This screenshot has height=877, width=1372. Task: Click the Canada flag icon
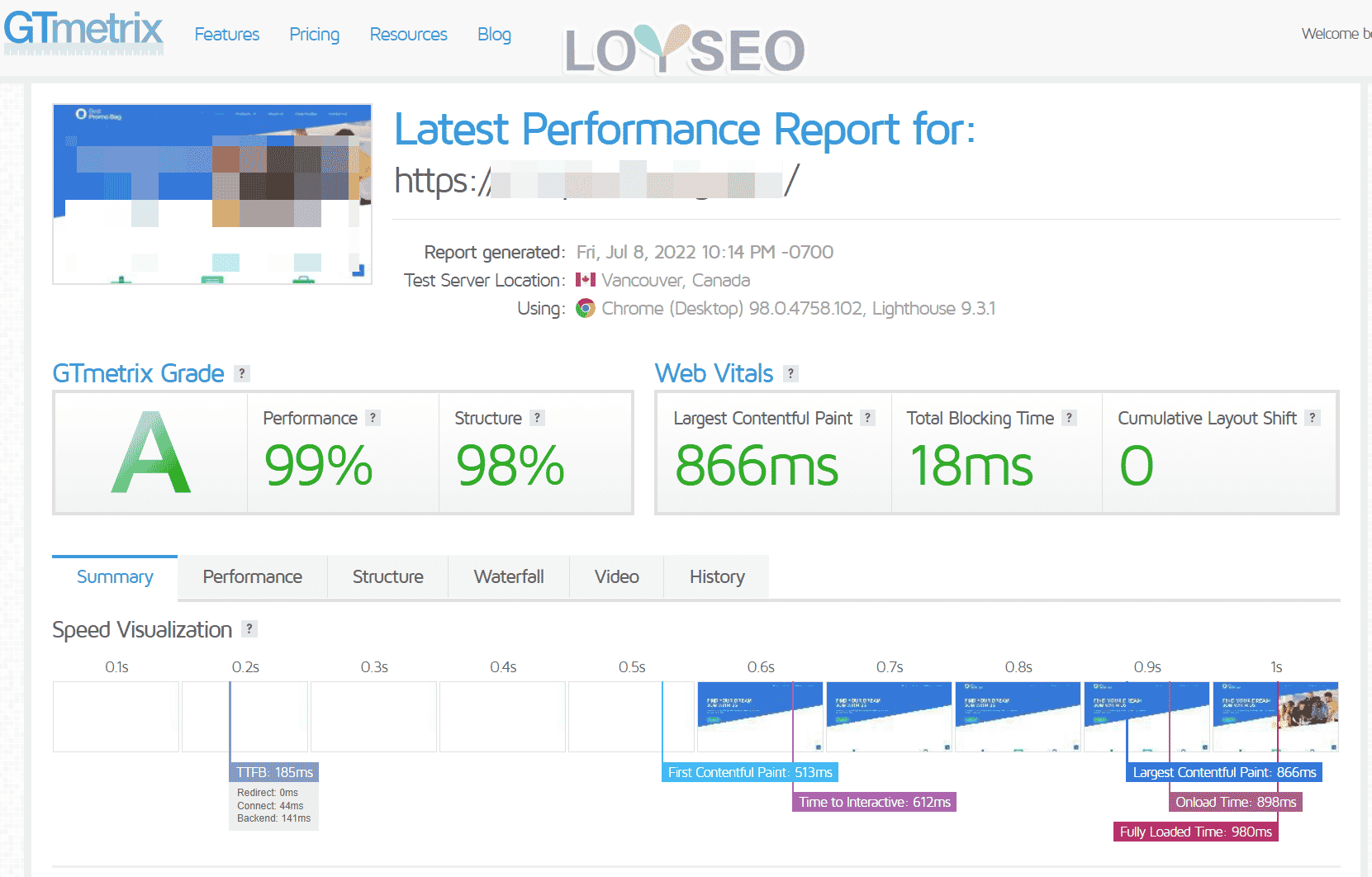point(586,280)
